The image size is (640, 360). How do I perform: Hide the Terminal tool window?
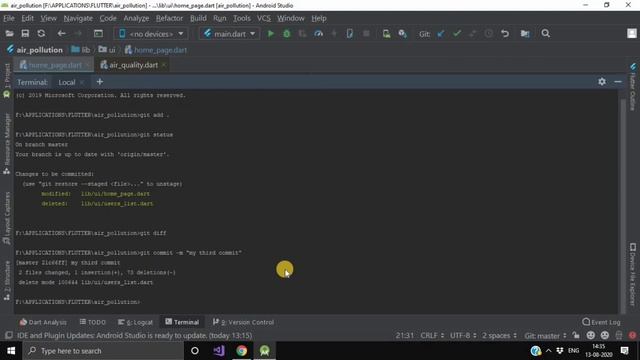pyautogui.click(x=618, y=82)
